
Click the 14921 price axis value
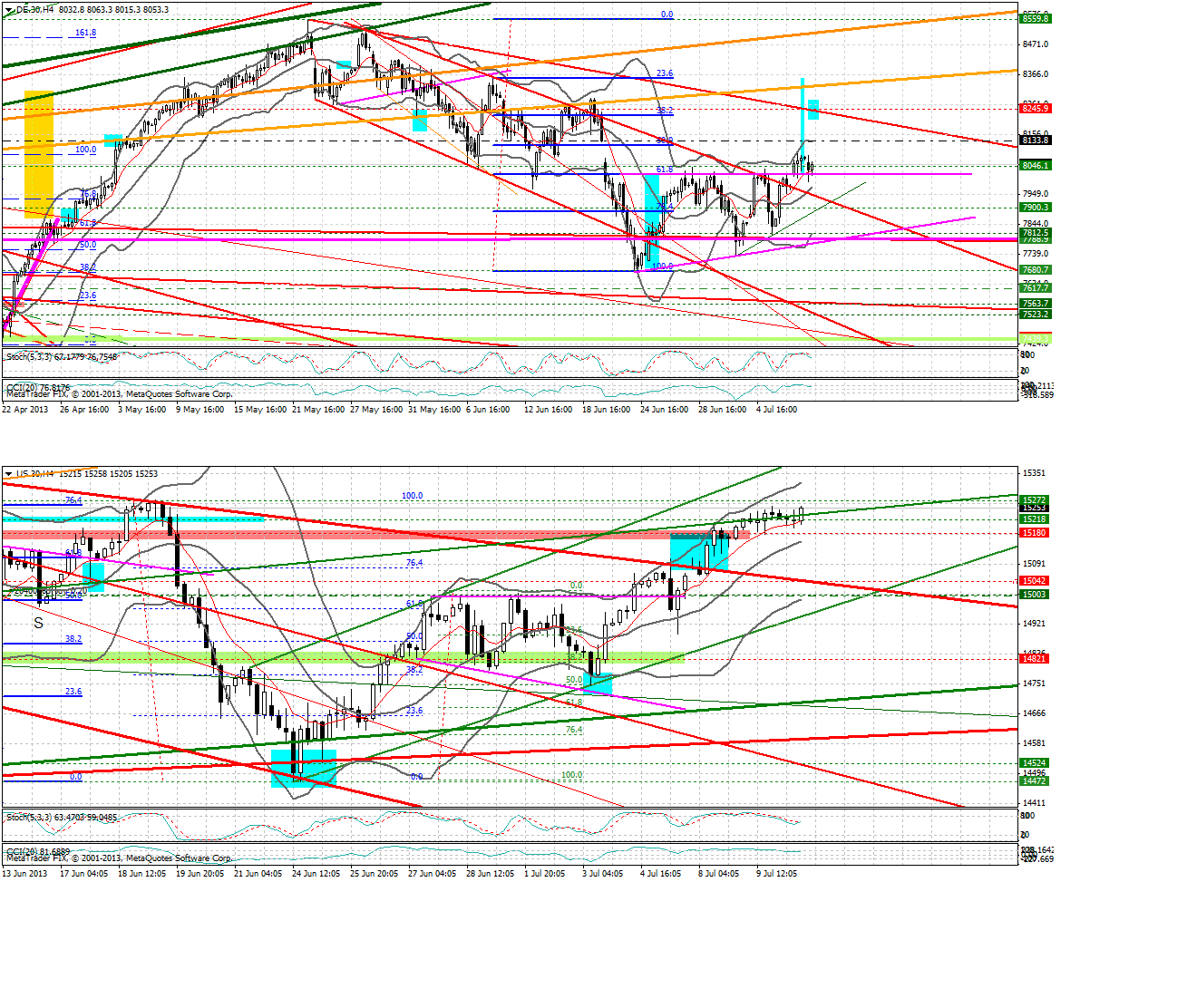1034,623
